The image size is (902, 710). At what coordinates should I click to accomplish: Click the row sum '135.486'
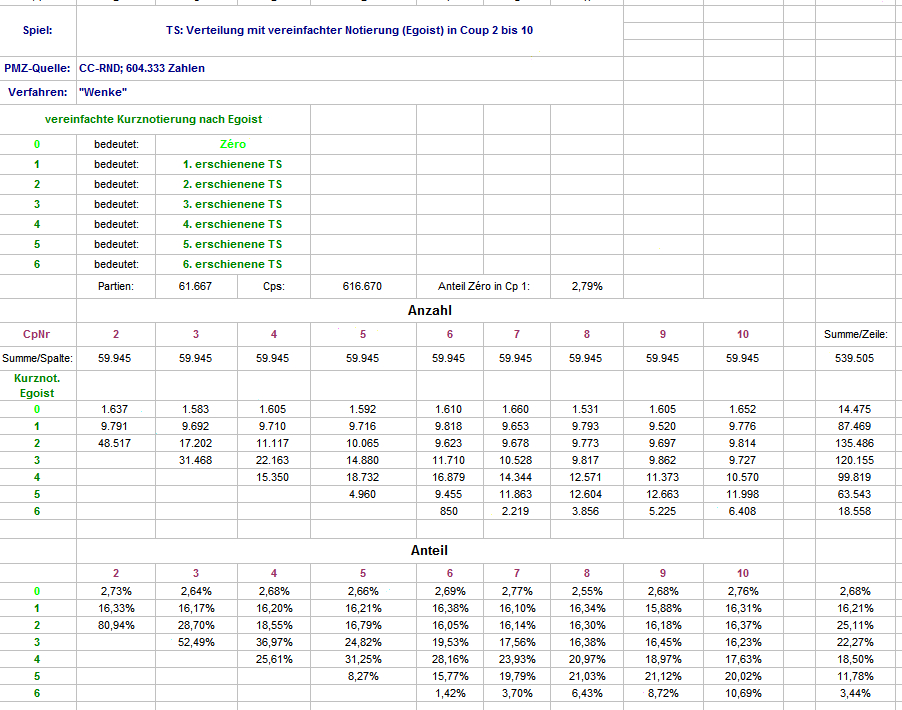tap(854, 444)
